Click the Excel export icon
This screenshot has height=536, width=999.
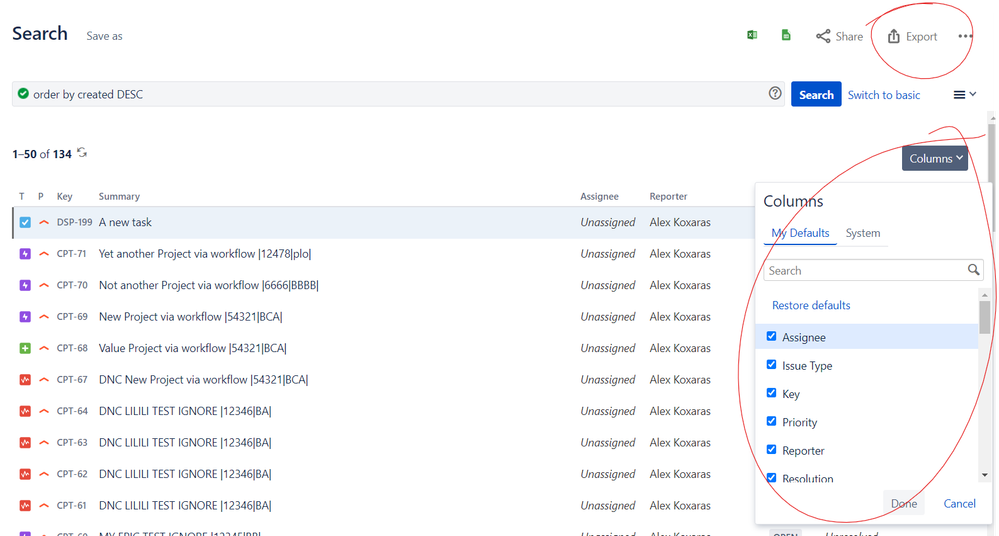[x=752, y=35]
